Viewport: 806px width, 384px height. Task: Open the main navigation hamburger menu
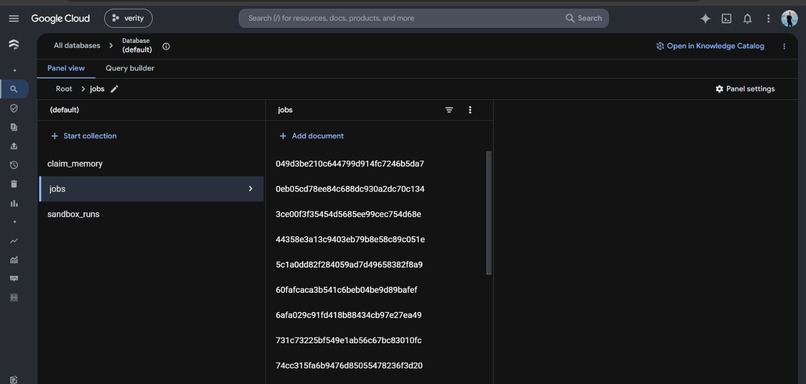(x=14, y=19)
